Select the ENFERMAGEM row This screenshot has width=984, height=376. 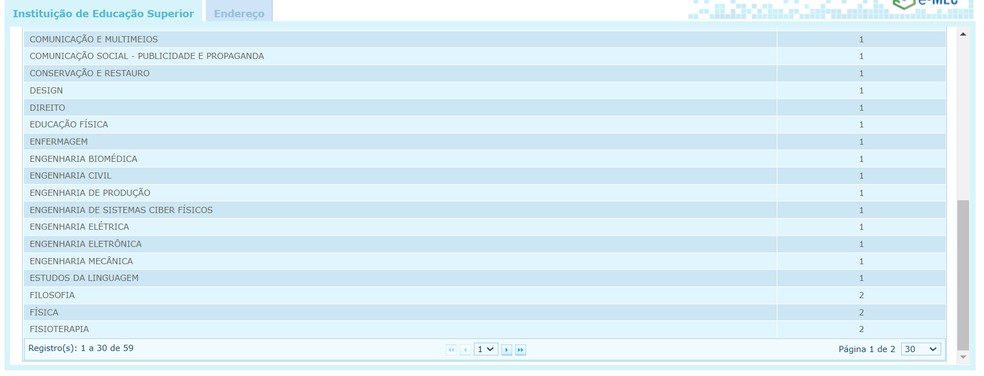pos(484,141)
